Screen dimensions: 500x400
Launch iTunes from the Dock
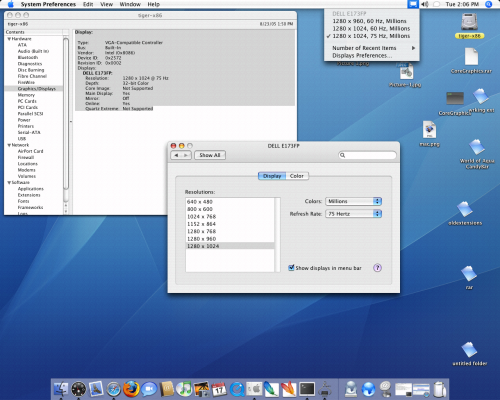coord(184,389)
